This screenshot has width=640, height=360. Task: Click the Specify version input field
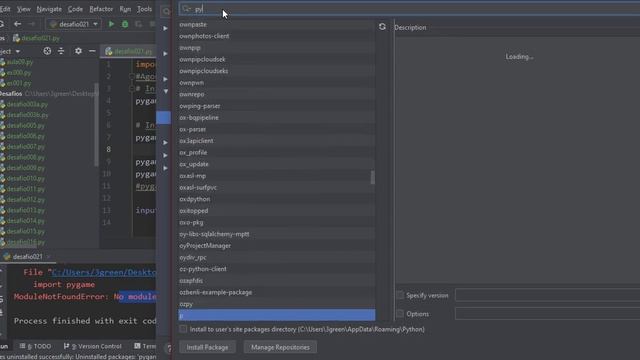(547, 295)
